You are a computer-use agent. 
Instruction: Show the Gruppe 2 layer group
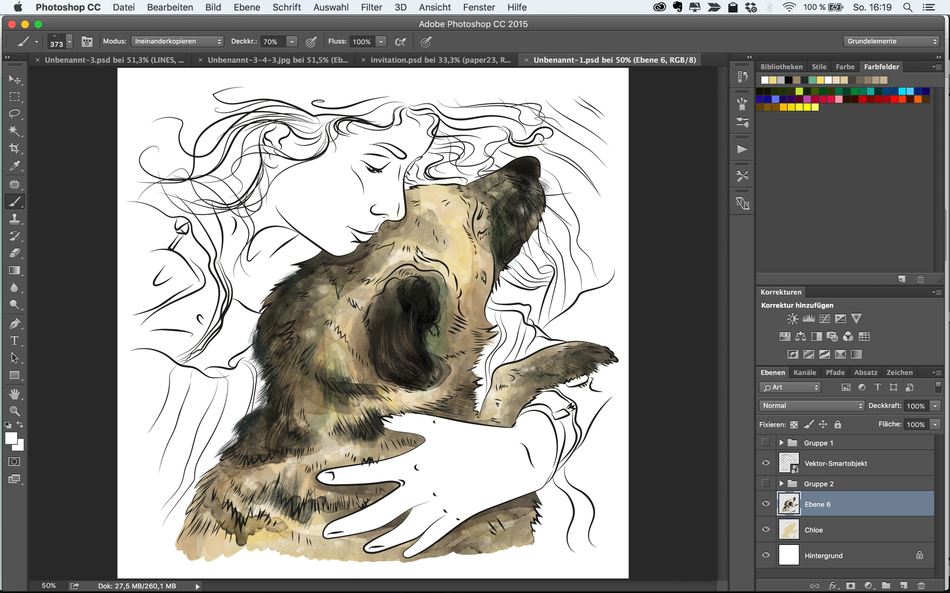766,483
